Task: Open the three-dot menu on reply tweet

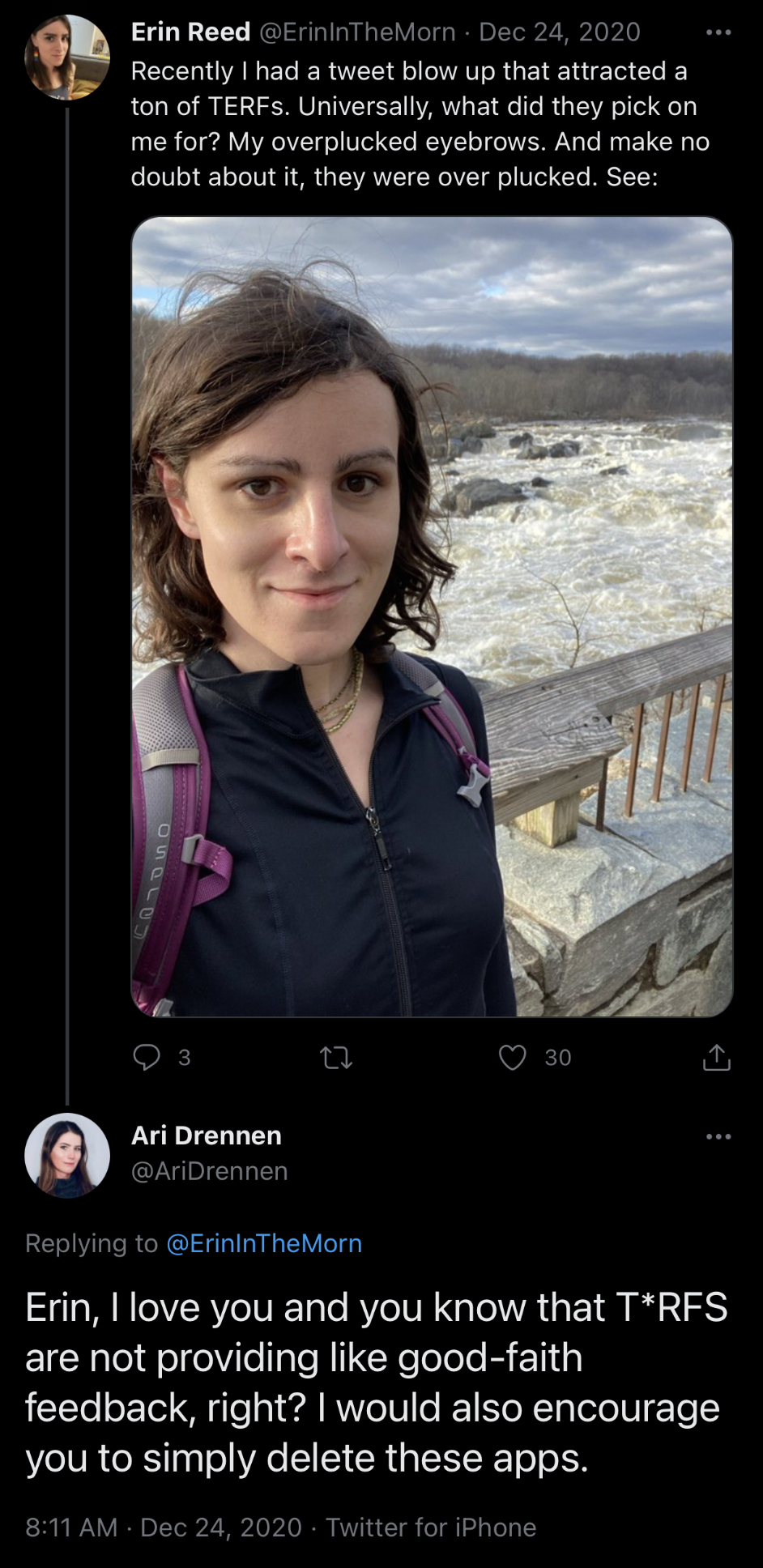Action: [718, 1136]
